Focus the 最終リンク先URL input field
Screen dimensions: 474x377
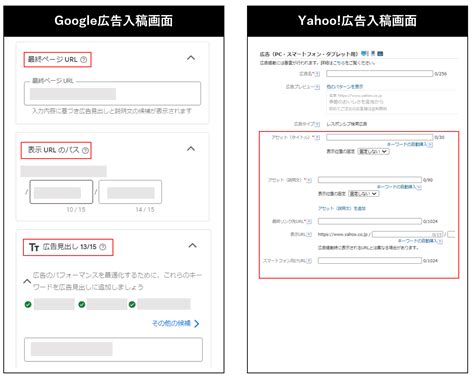tap(370, 221)
